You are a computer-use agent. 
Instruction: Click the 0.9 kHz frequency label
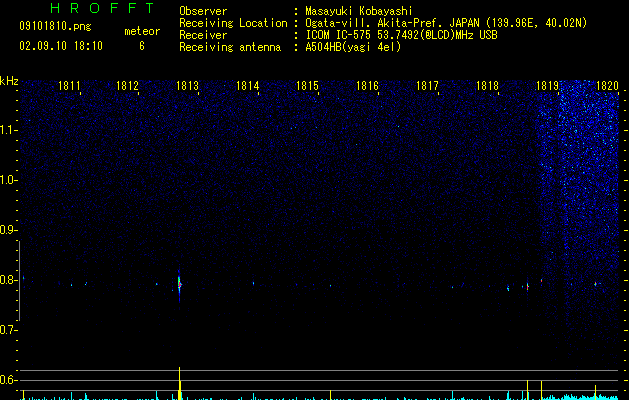pyautogui.click(x=9, y=230)
